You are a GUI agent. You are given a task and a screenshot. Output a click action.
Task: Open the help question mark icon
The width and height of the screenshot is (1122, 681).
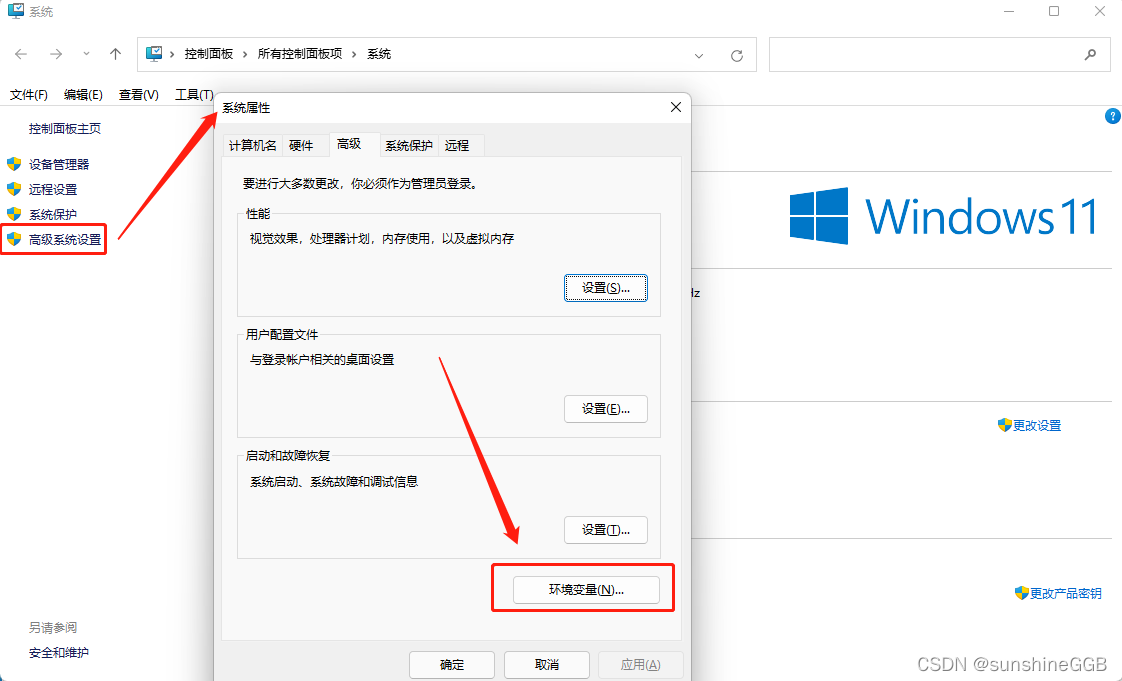pyautogui.click(x=1113, y=116)
